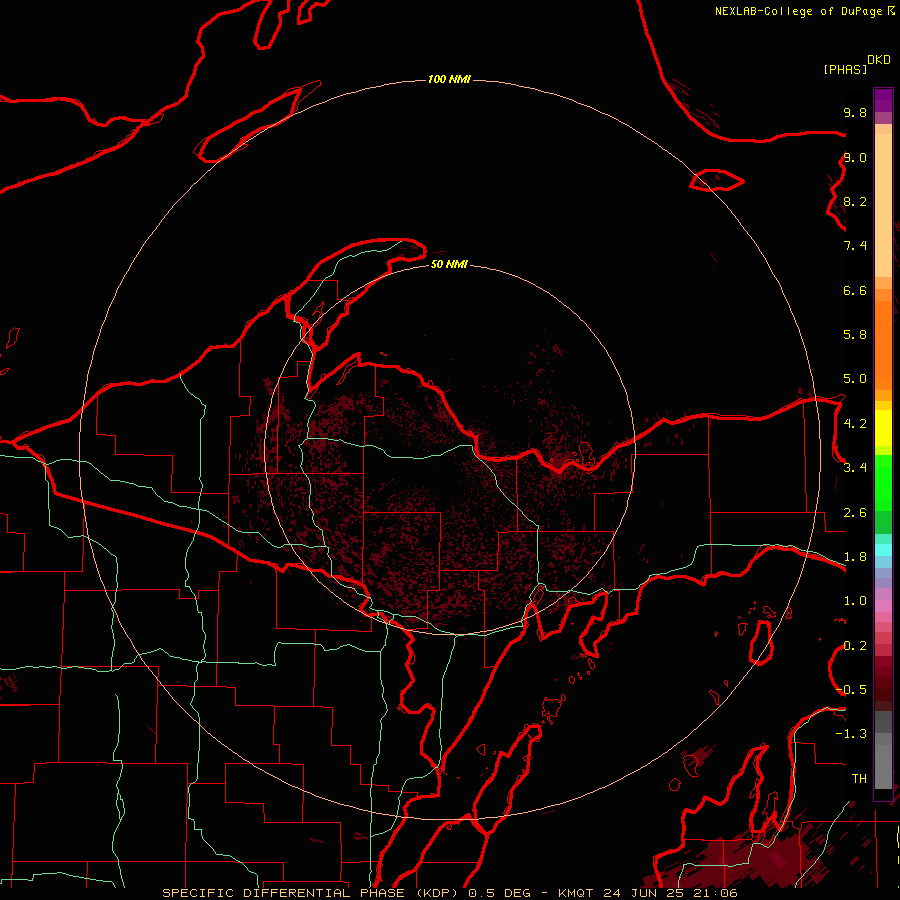Click the -1.3 value on the color scale

pyautogui.click(x=852, y=734)
